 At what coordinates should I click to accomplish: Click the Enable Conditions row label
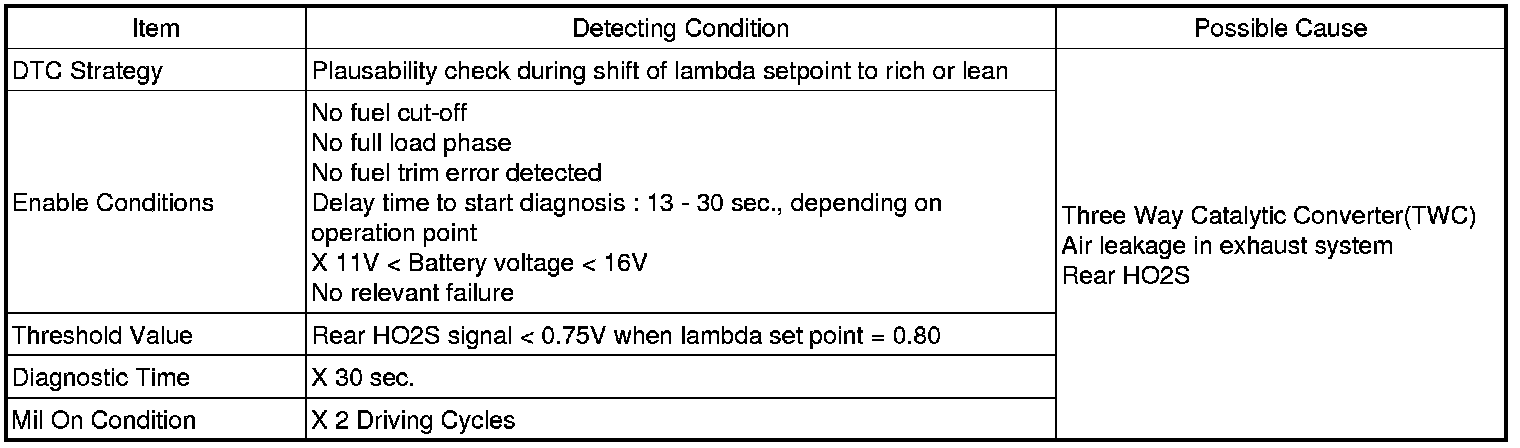(113, 203)
